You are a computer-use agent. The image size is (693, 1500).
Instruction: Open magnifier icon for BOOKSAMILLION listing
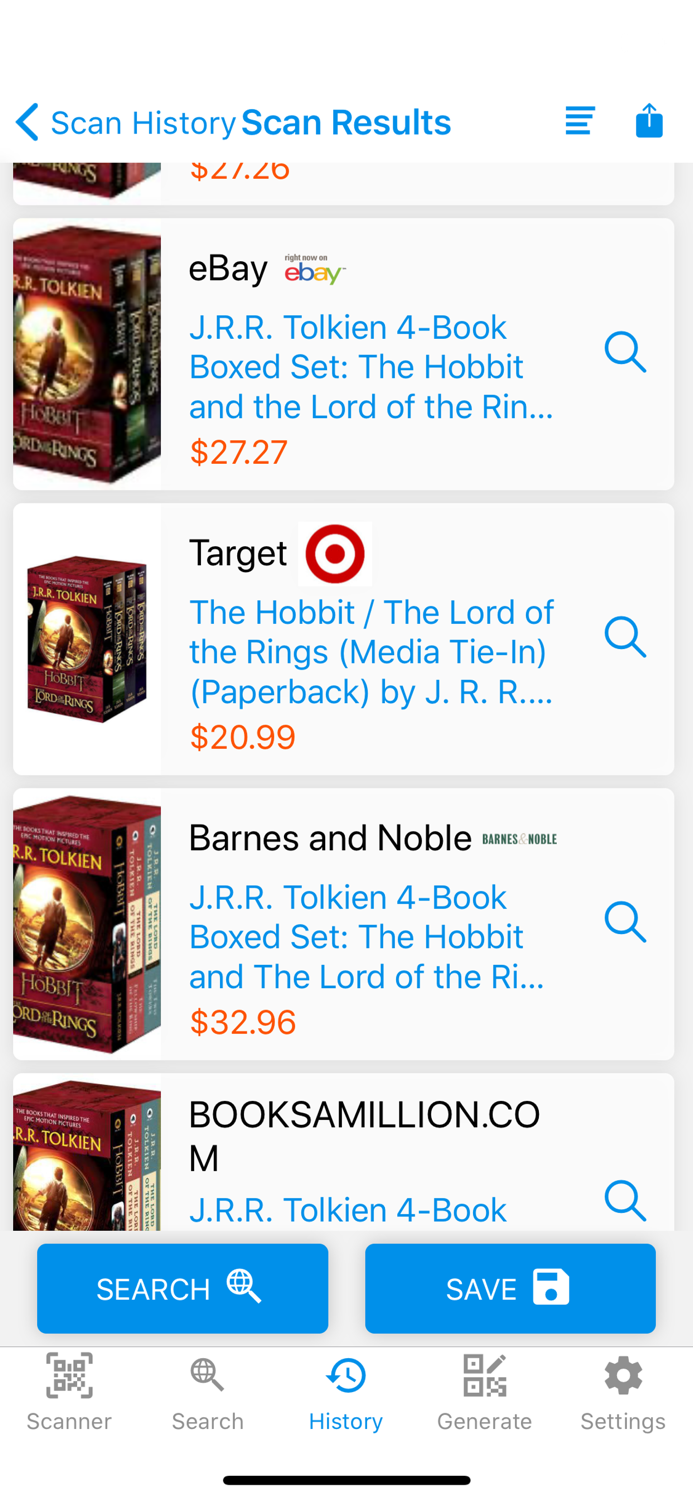click(626, 1200)
